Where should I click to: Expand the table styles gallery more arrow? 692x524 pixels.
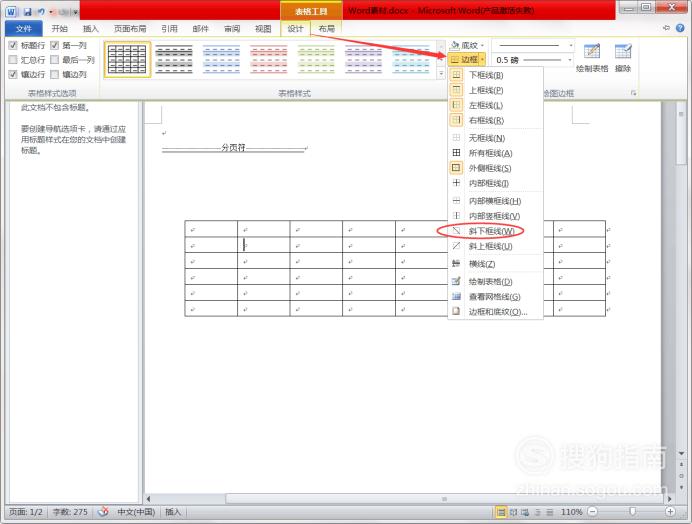click(440, 73)
